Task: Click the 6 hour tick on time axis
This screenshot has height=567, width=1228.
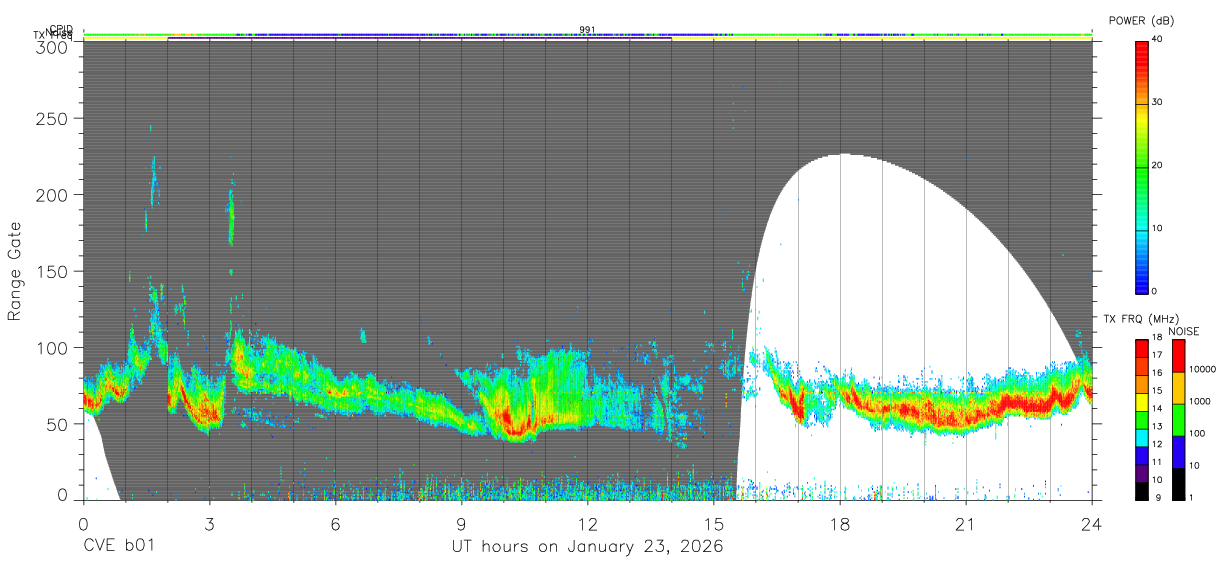Action: pos(335,523)
